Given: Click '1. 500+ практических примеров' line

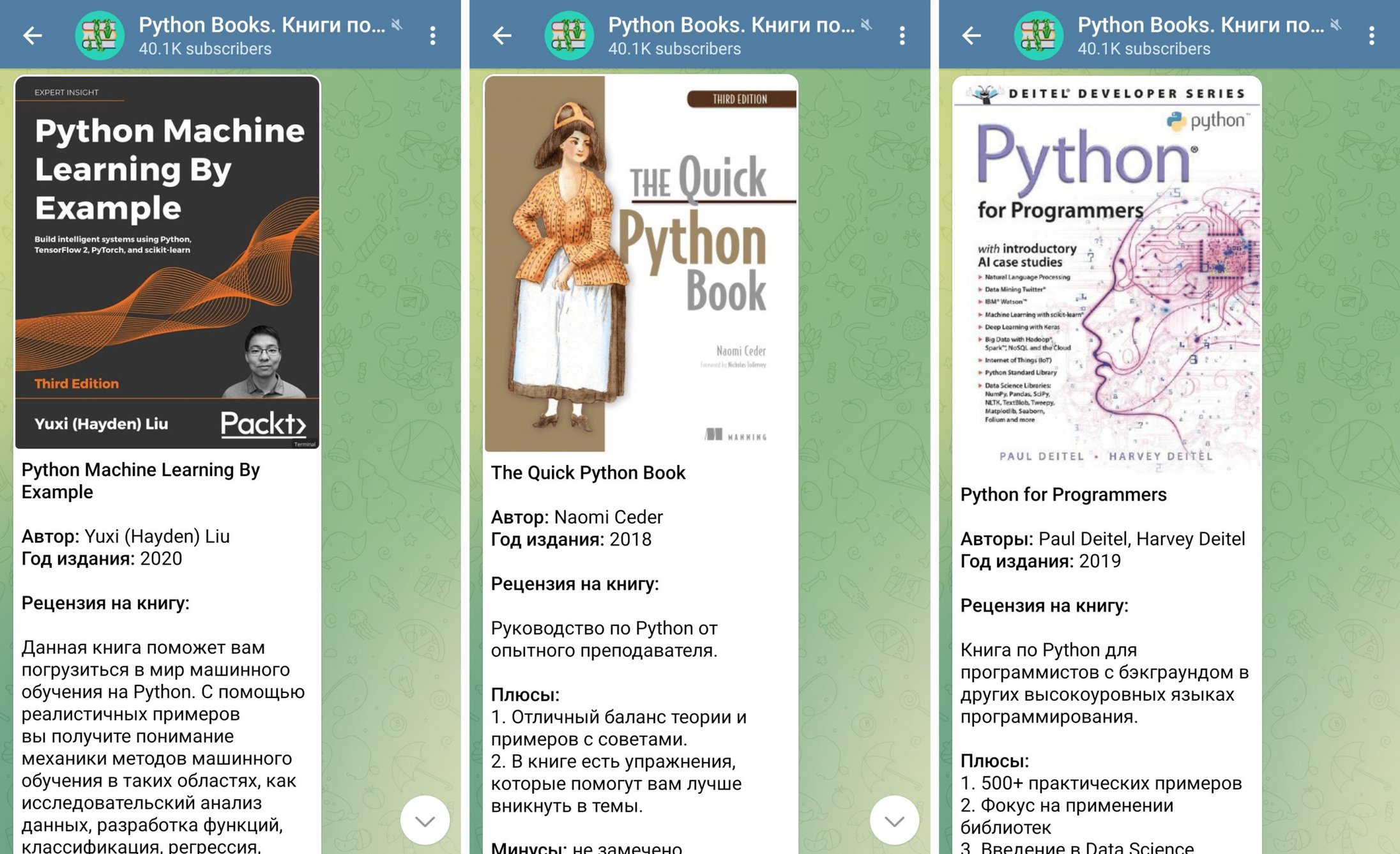Looking at the screenshot, I should (1101, 782).
